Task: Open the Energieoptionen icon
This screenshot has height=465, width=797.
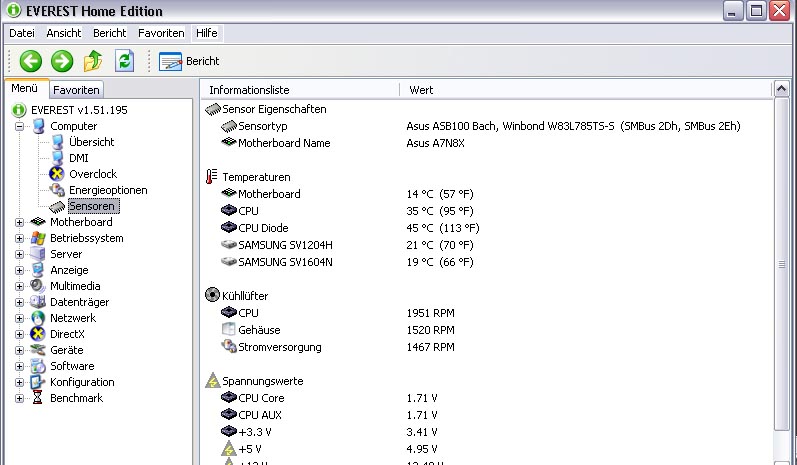Action: (x=57, y=190)
